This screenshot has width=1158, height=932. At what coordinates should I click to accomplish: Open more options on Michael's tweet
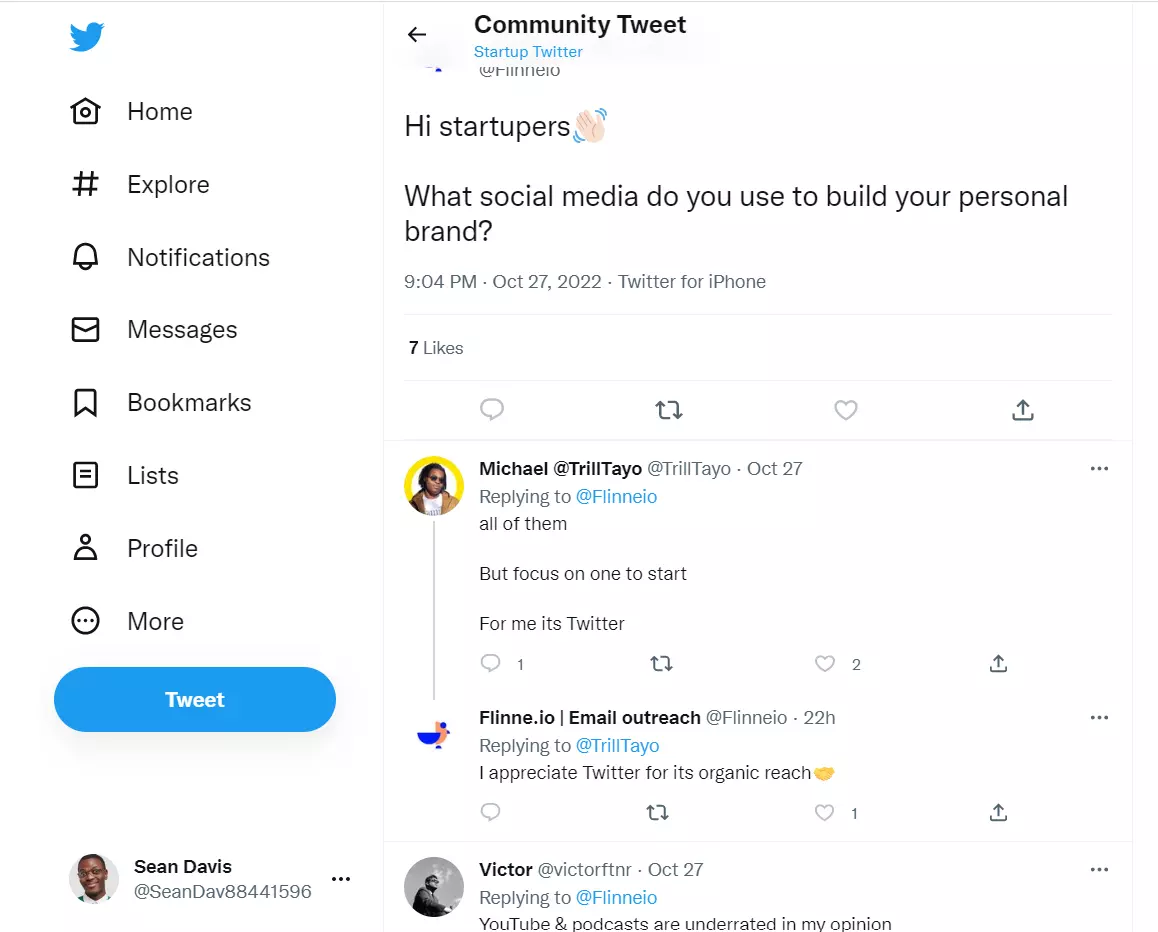tap(1099, 469)
